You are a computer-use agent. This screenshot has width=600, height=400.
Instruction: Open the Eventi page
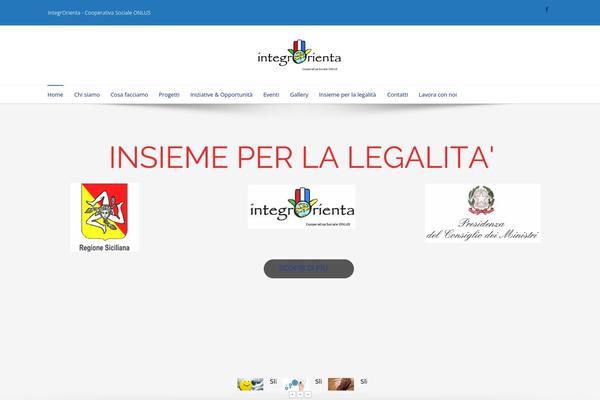click(271, 95)
